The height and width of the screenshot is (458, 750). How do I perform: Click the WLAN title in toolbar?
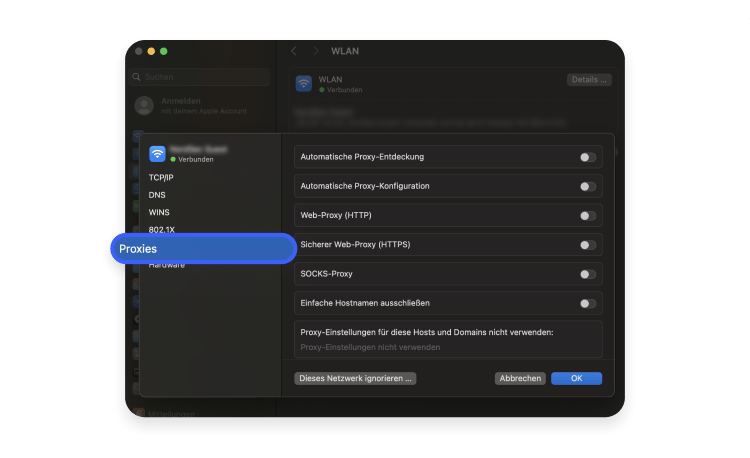345,51
